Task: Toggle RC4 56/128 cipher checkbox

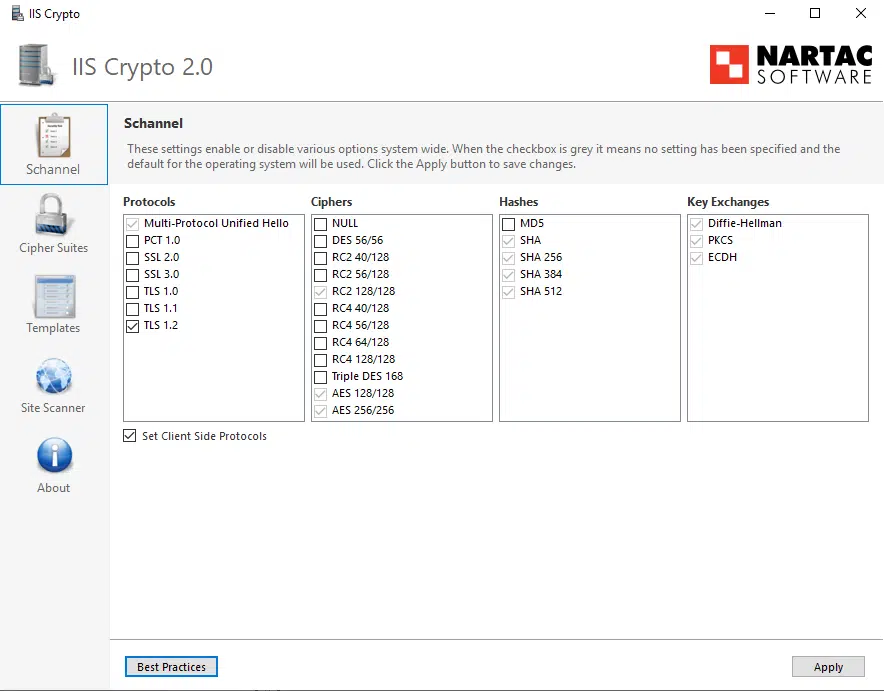Action: (x=320, y=326)
